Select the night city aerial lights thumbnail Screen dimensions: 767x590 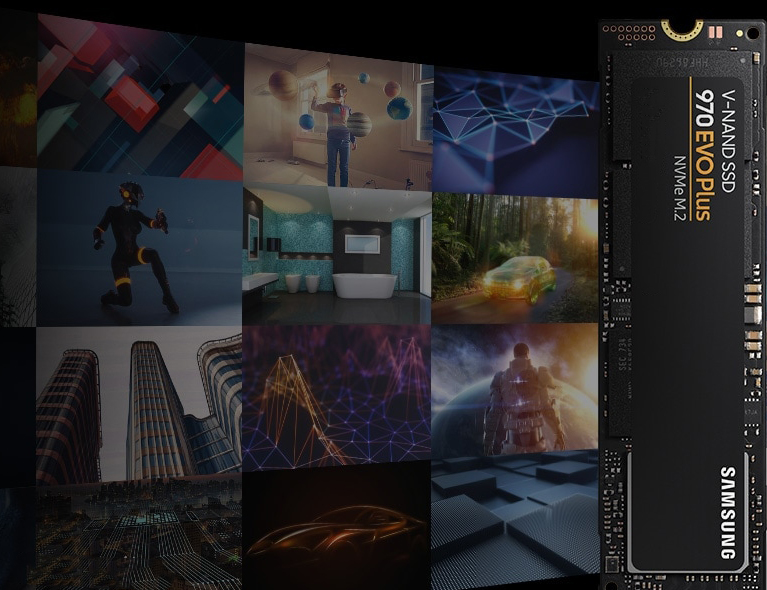(x=138, y=533)
